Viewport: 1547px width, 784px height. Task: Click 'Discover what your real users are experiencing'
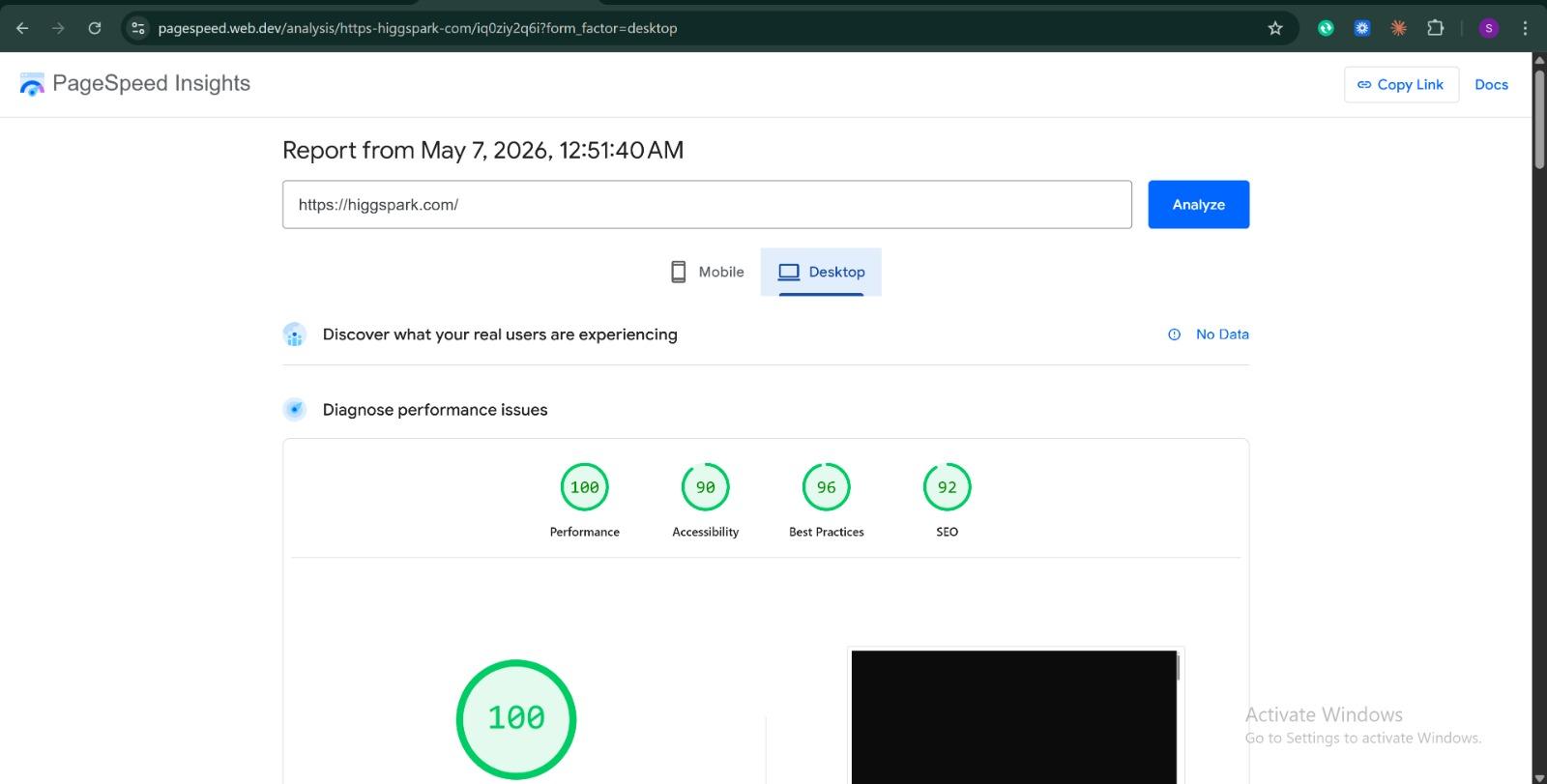tap(500, 334)
